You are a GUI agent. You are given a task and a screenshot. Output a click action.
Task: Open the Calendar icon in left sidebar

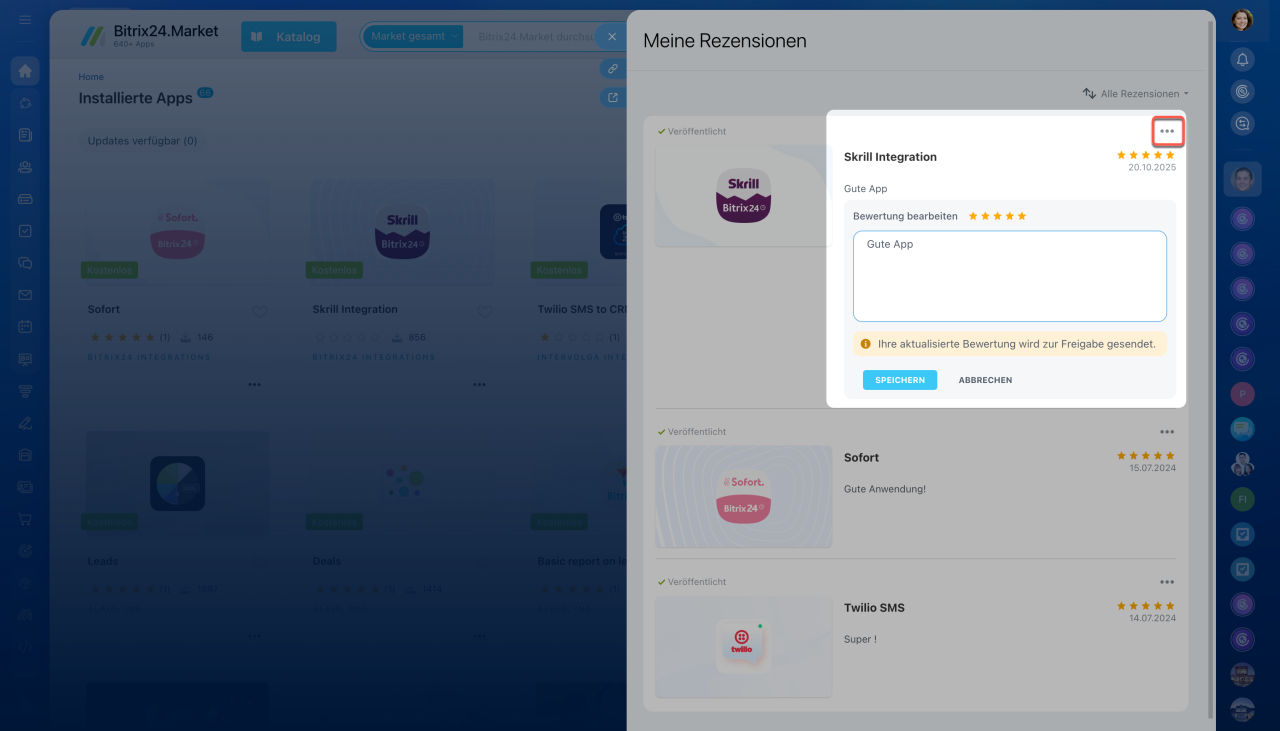pyautogui.click(x=25, y=327)
